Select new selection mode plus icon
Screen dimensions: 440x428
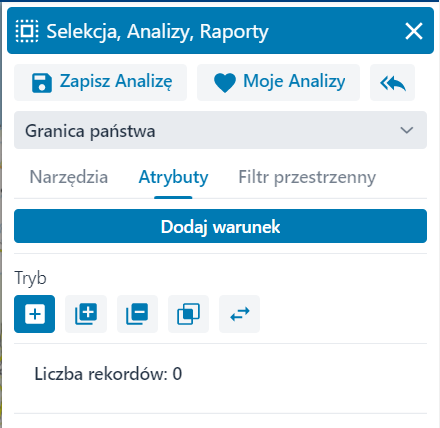35,314
